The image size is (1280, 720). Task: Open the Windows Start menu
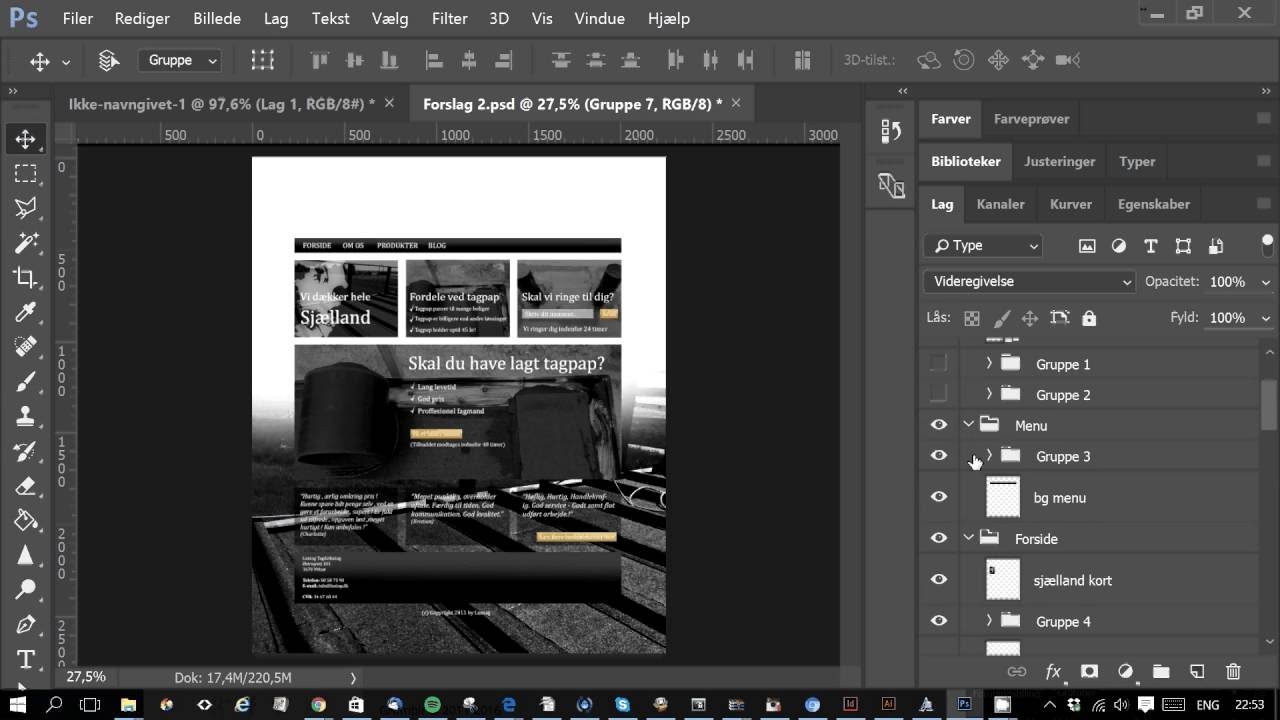[x=18, y=704]
